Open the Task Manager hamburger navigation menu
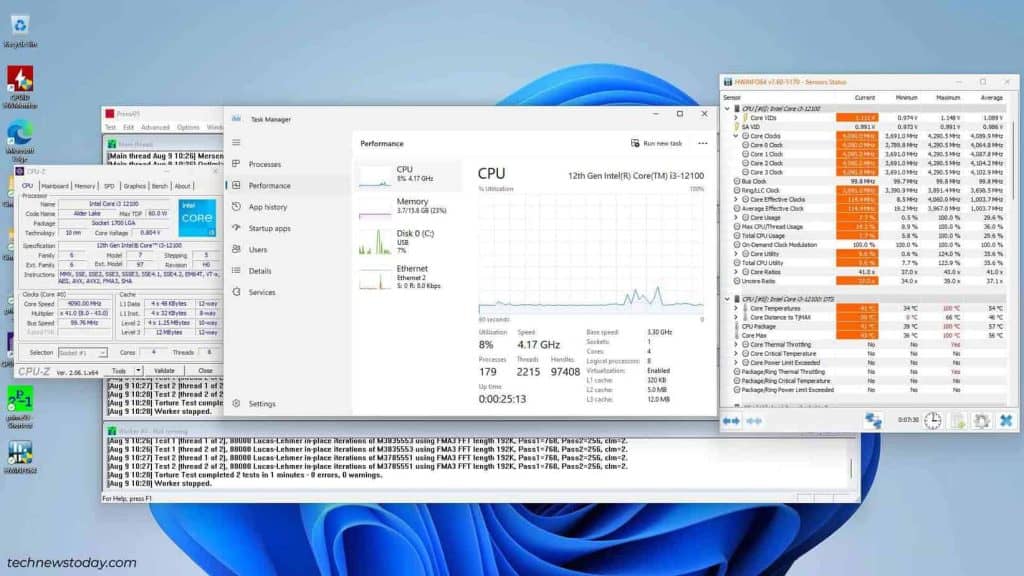This screenshot has width=1024, height=576. click(236, 143)
